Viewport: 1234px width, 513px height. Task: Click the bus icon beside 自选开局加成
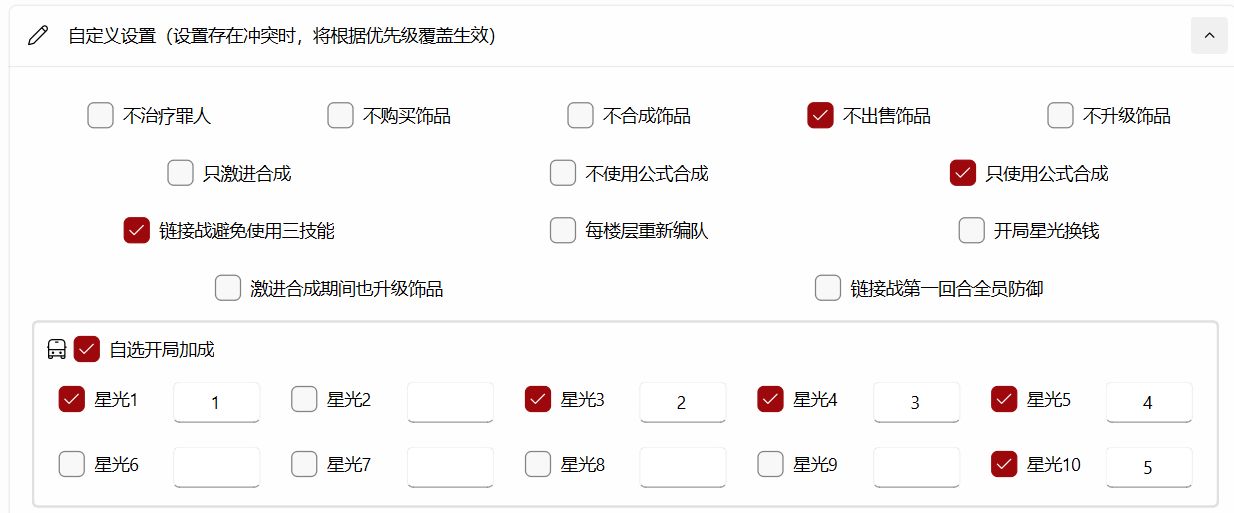[x=57, y=349]
